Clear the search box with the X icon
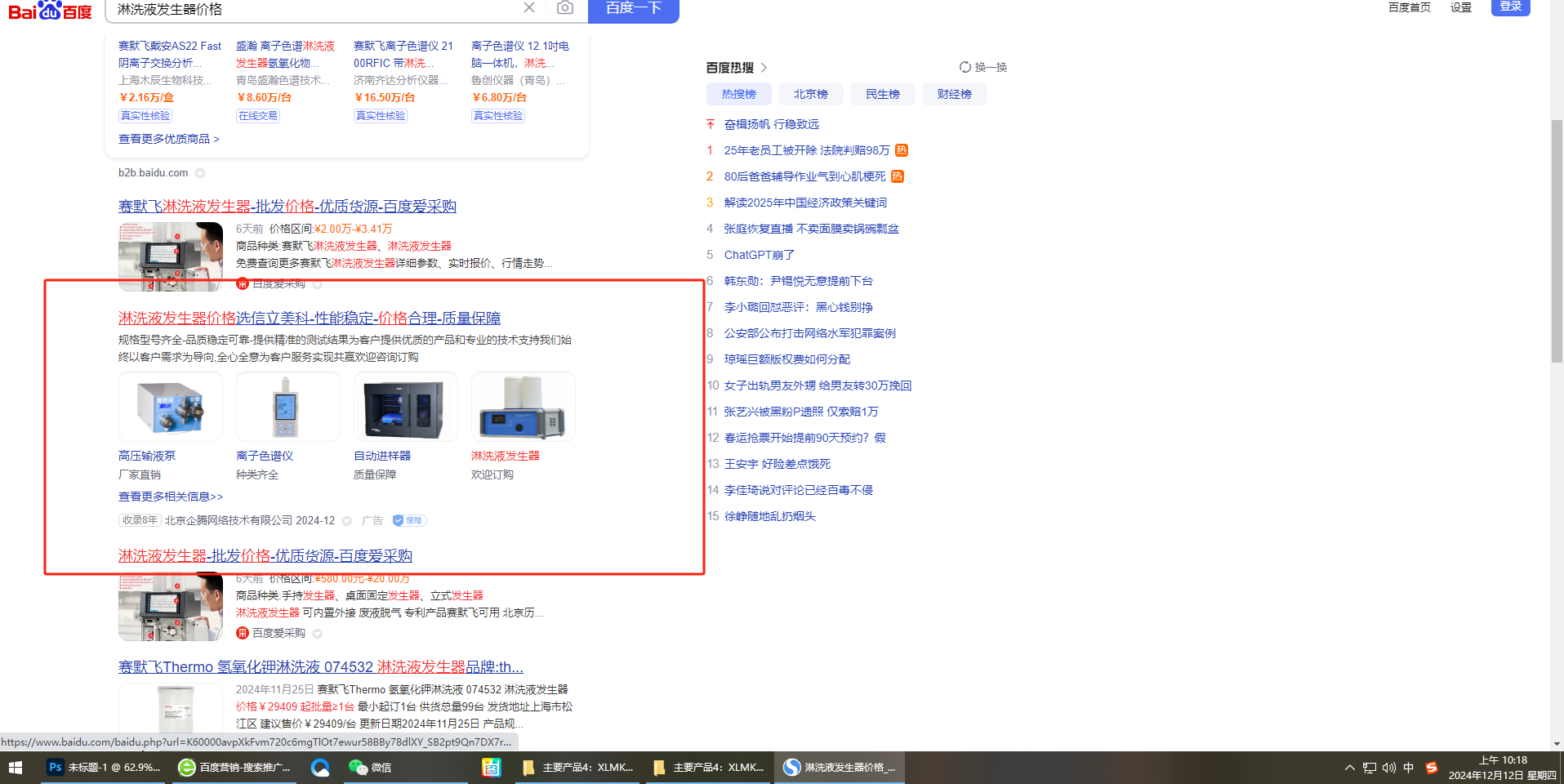 pos(529,8)
